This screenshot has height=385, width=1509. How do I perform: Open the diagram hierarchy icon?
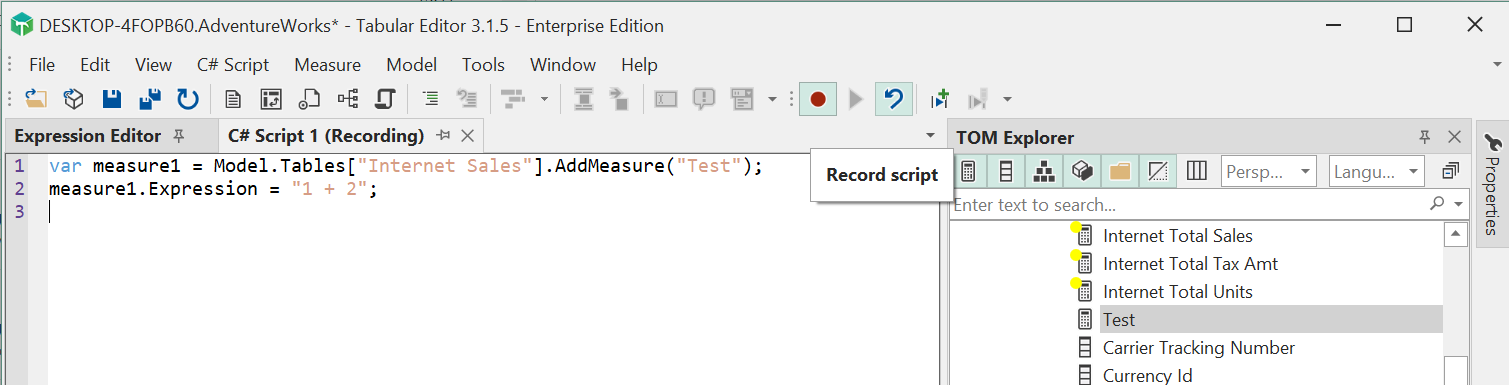[348, 99]
